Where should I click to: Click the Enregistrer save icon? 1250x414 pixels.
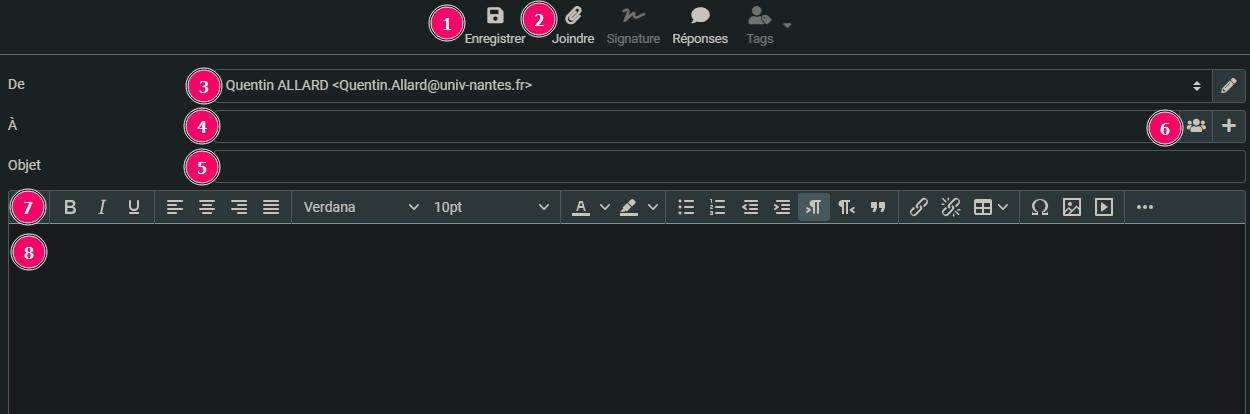click(x=494, y=17)
